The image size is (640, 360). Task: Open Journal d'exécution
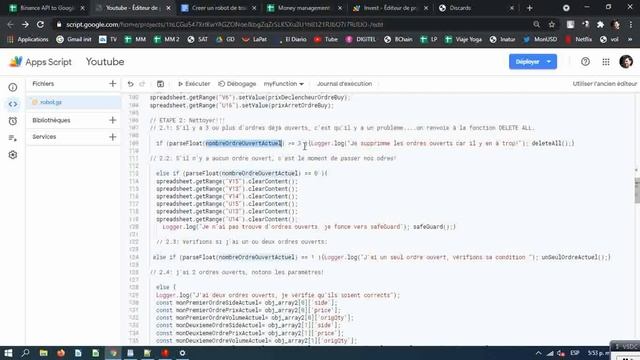(x=344, y=84)
